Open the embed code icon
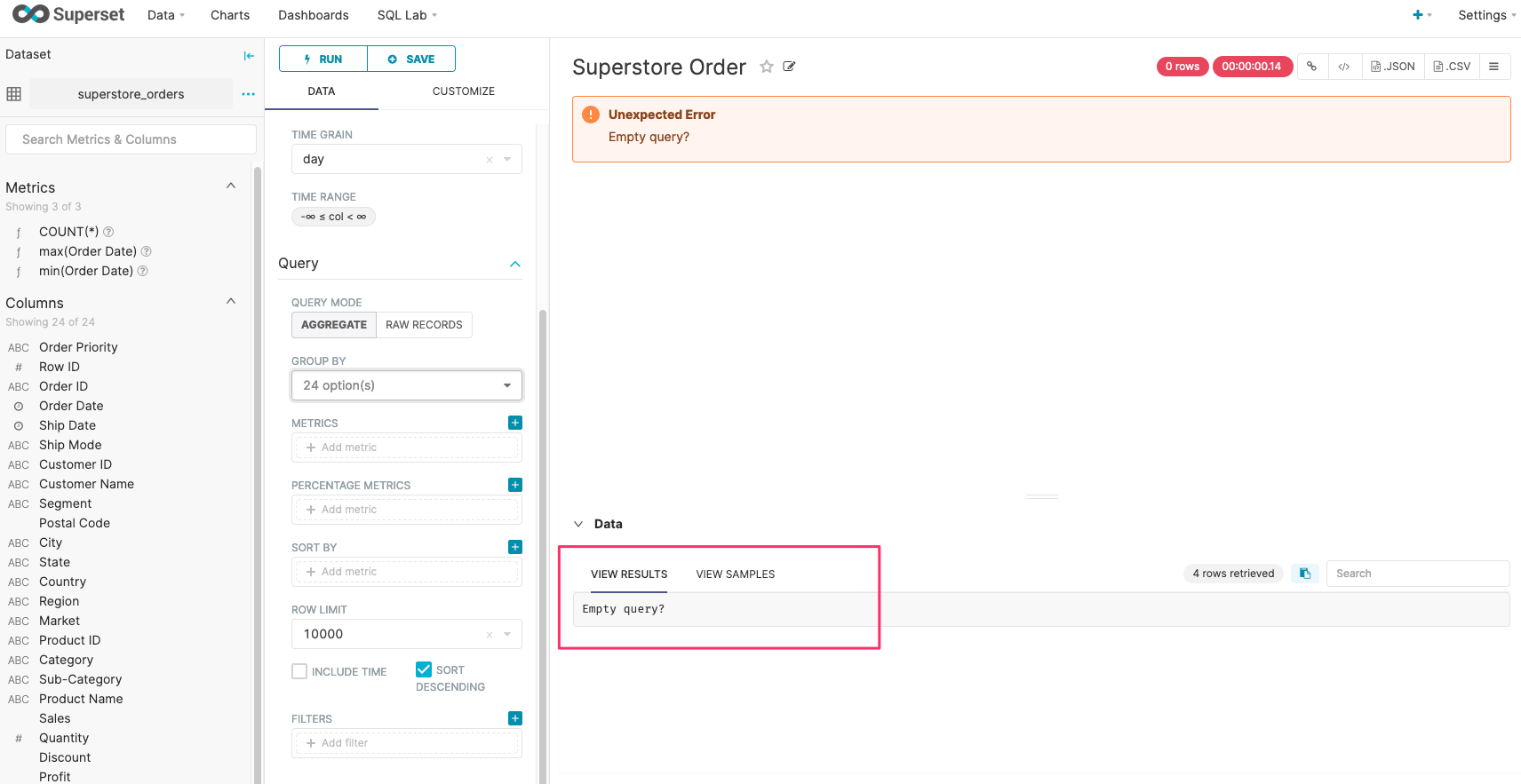 (1344, 67)
